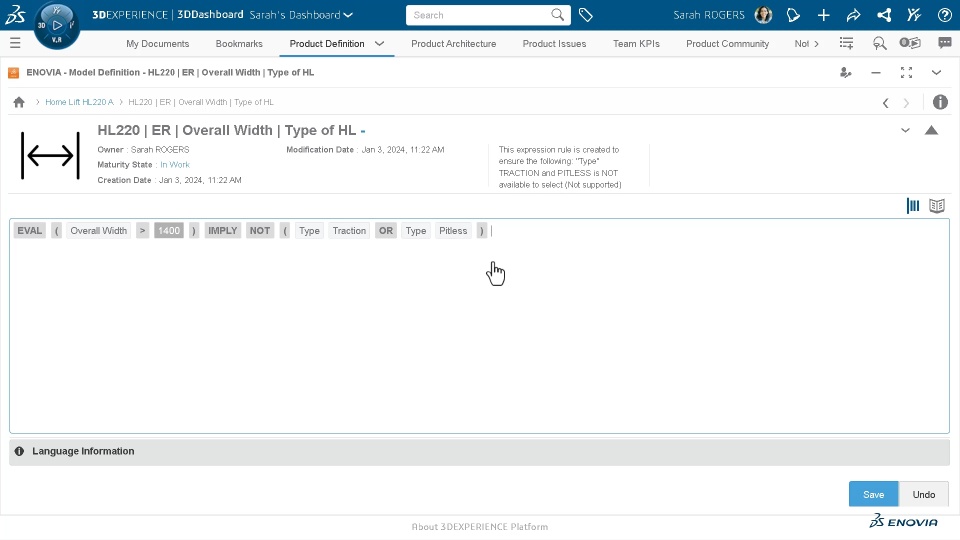The image size is (960, 540).
Task: Select the Traction token
Action: click(349, 231)
